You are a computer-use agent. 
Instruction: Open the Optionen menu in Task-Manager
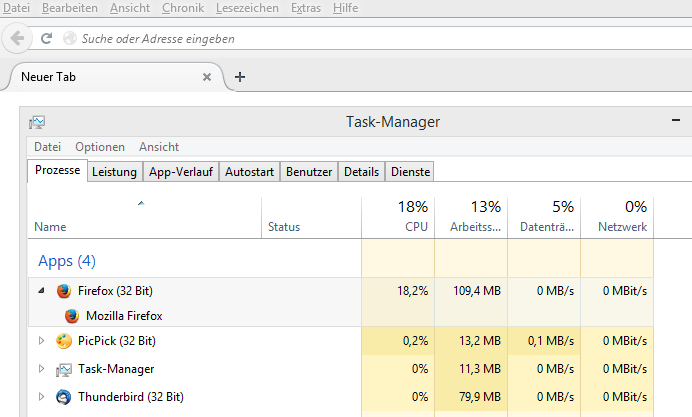[x=99, y=147]
